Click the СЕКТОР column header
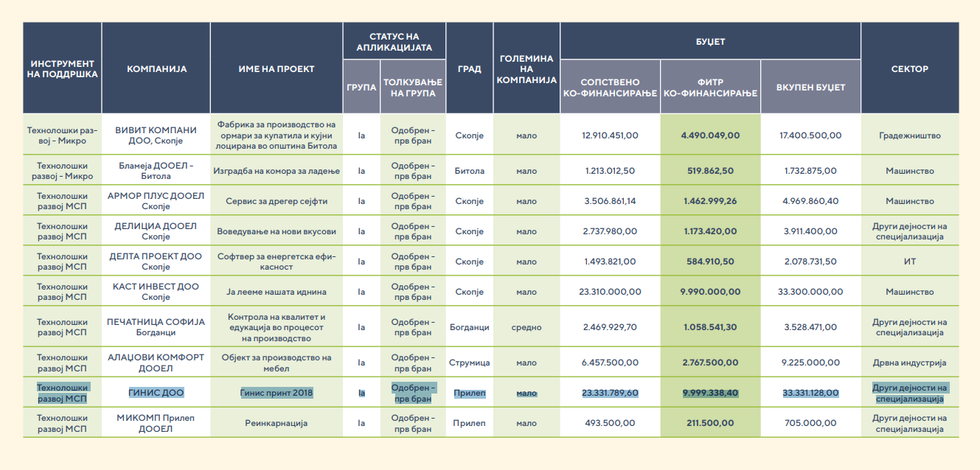Screen dimensions: 980x470 coord(909,69)
